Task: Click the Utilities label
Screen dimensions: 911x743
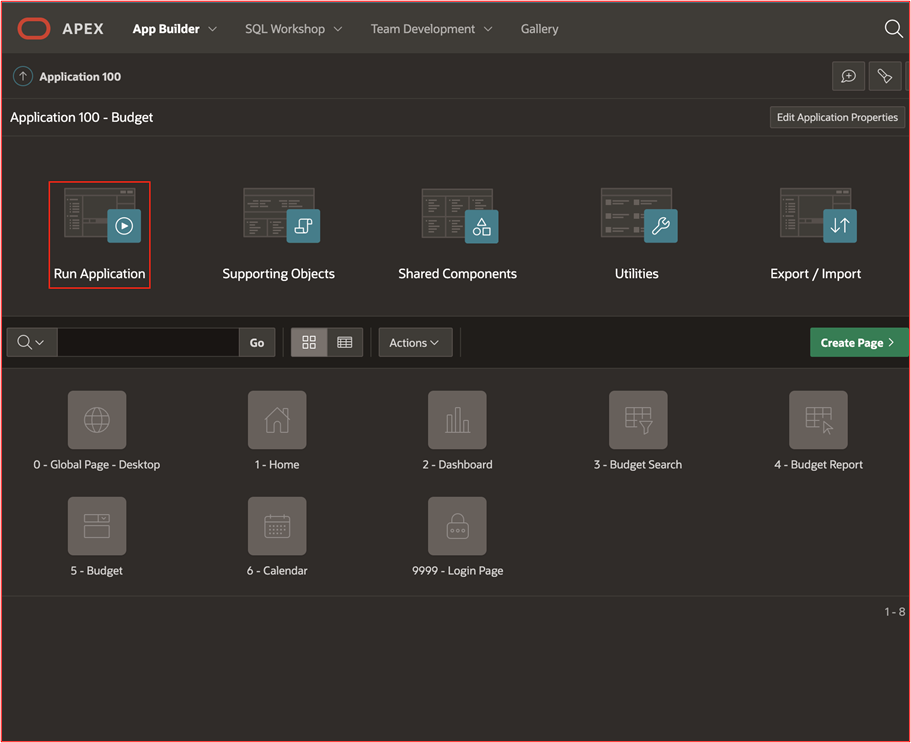Action: 637,274
